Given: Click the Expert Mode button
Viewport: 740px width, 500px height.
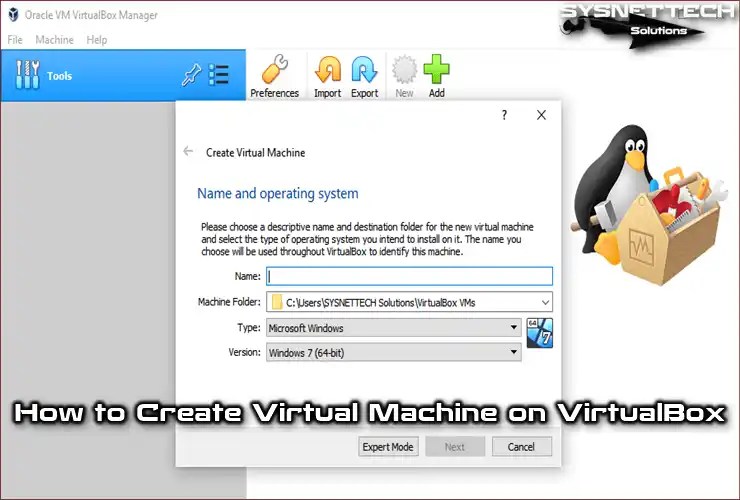Looking at the screenshot, I should pos(388,447).
